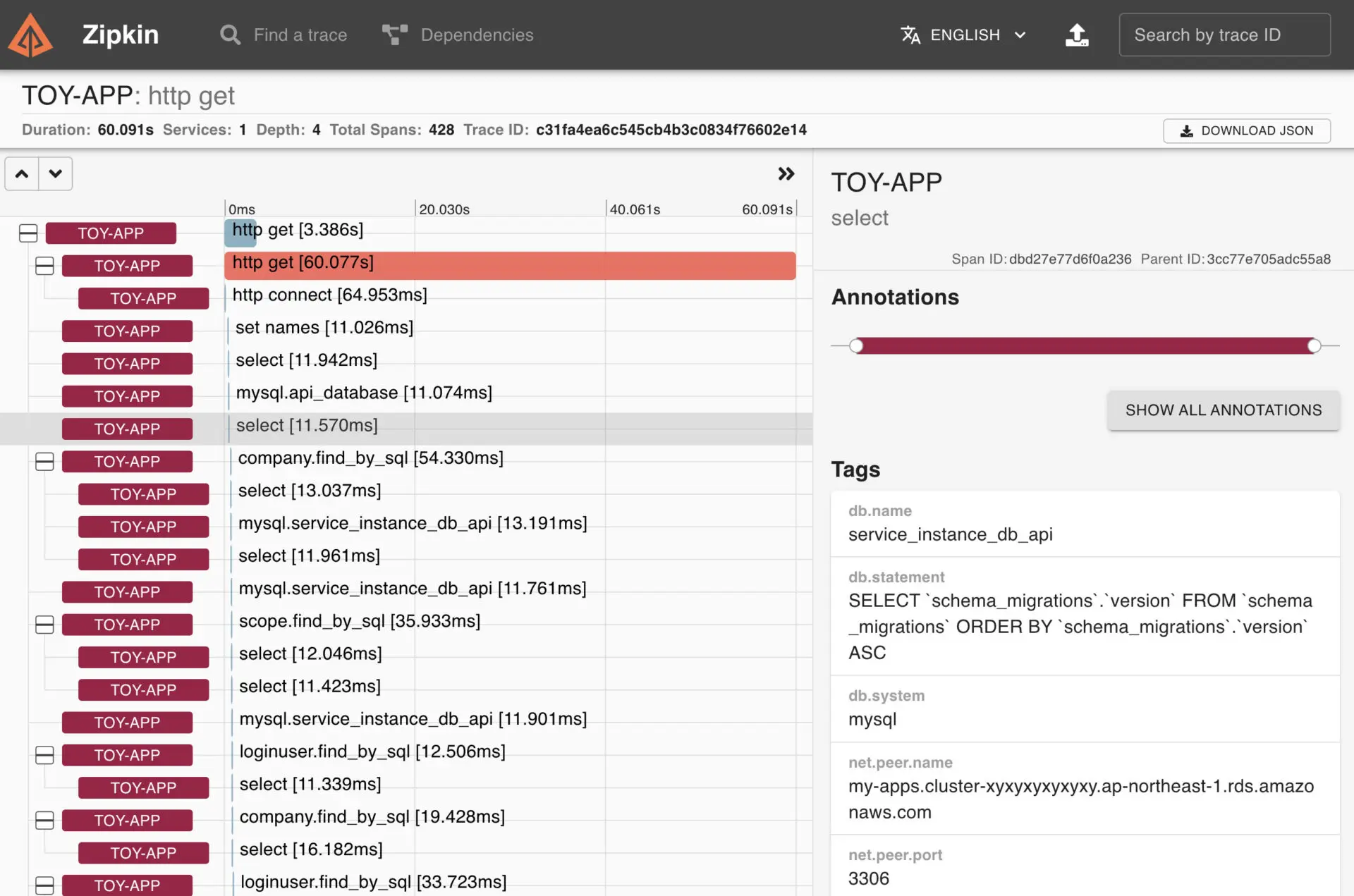Collapse the company.find_by_sql 54.330ms span tree
The width and height of the screenshot is (1354, 896).
[44, 462]
